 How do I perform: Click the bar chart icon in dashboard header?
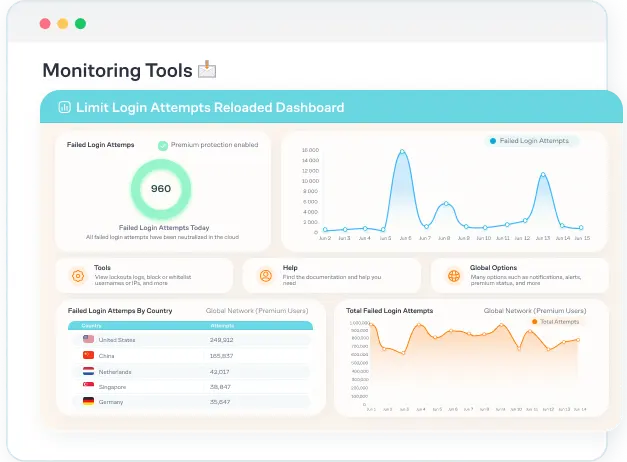tap(64, 107)
